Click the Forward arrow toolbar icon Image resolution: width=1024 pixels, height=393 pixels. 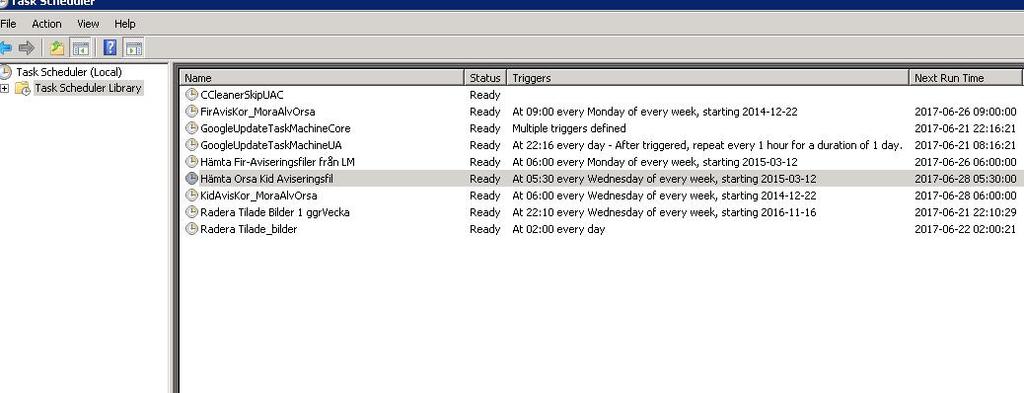click(x=26, y=48)
